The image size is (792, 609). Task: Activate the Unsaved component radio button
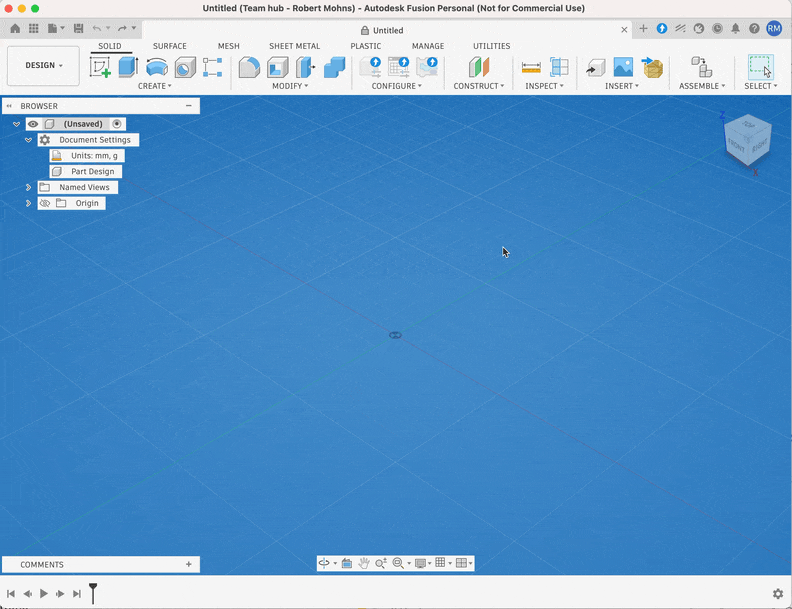click(117, 124)
